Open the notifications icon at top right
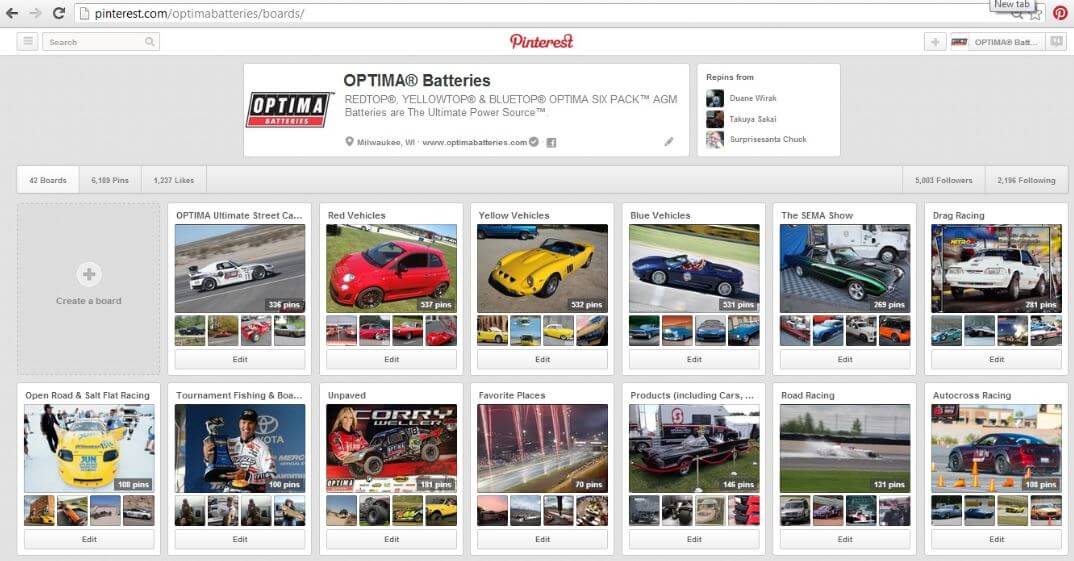Viewport: 1074px width, 561px height. click(1056, 42)
